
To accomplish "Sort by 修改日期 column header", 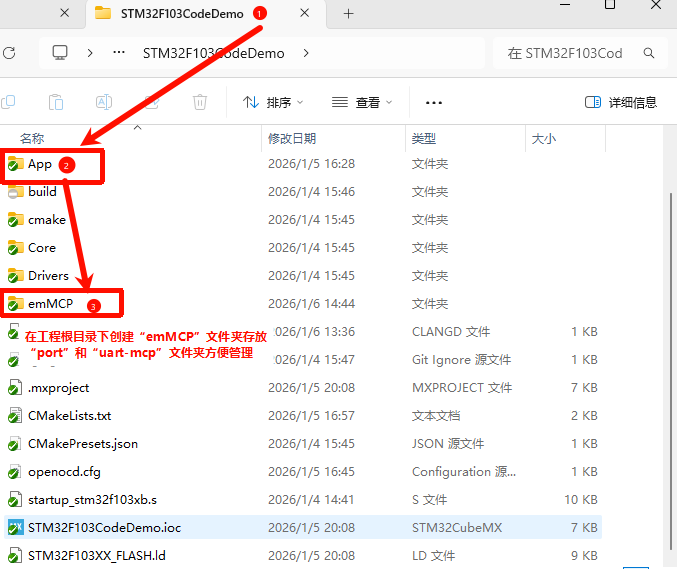I will tap(292, 138).
